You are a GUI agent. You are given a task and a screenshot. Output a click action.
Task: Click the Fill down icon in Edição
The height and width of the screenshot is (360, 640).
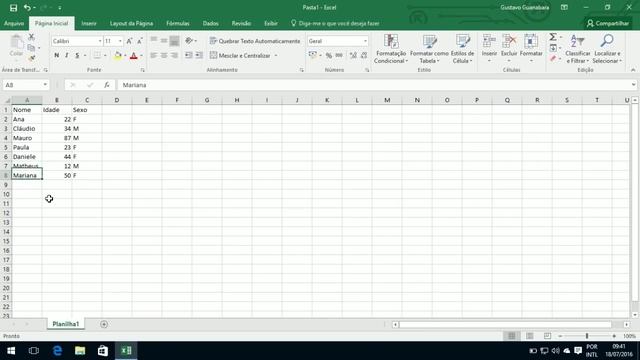tap(553, 48)
